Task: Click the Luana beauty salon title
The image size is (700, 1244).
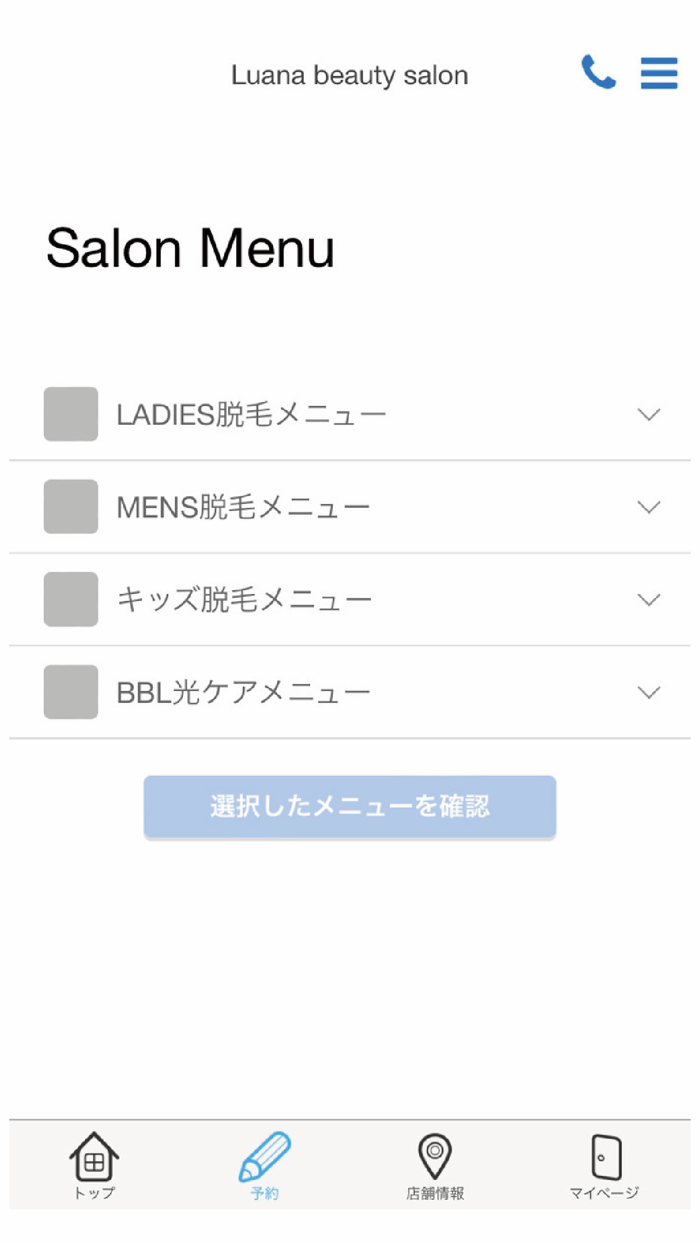Action: 349,75
